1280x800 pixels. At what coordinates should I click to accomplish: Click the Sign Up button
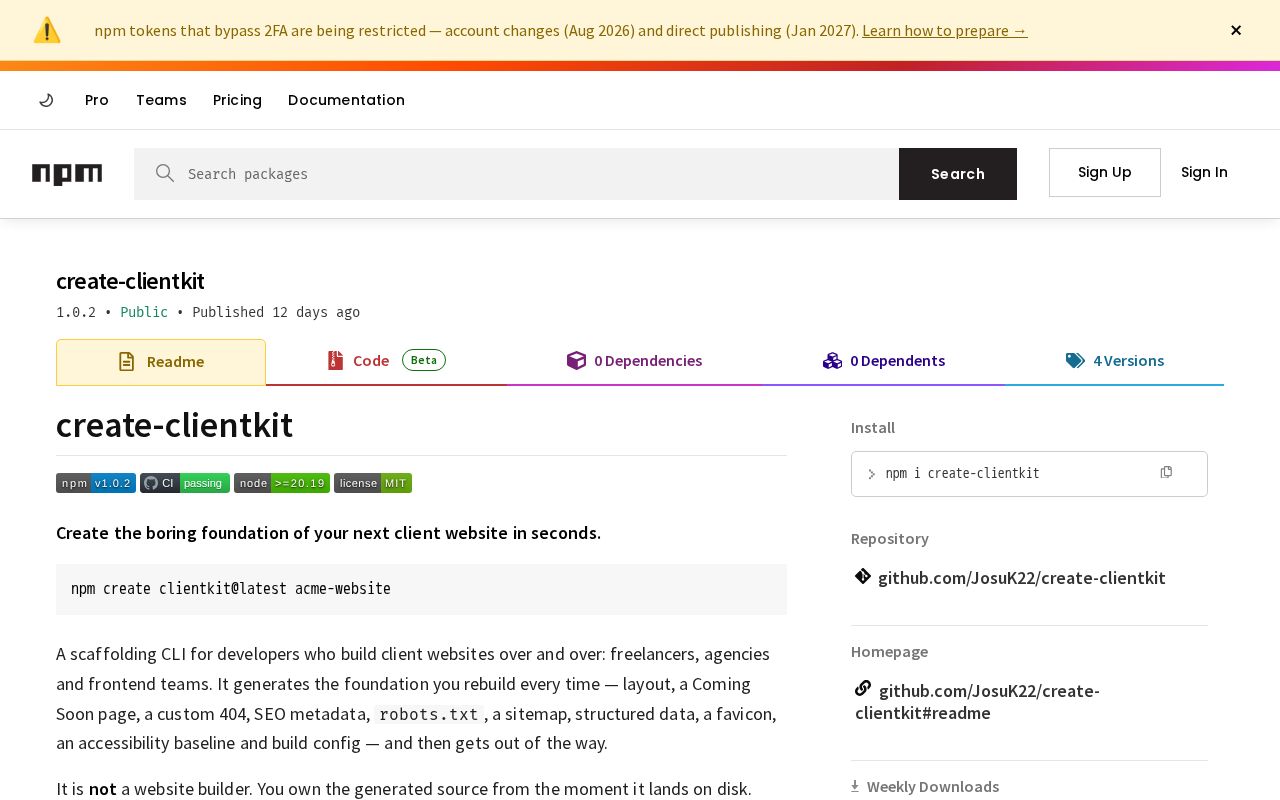tap(1105, 172)
